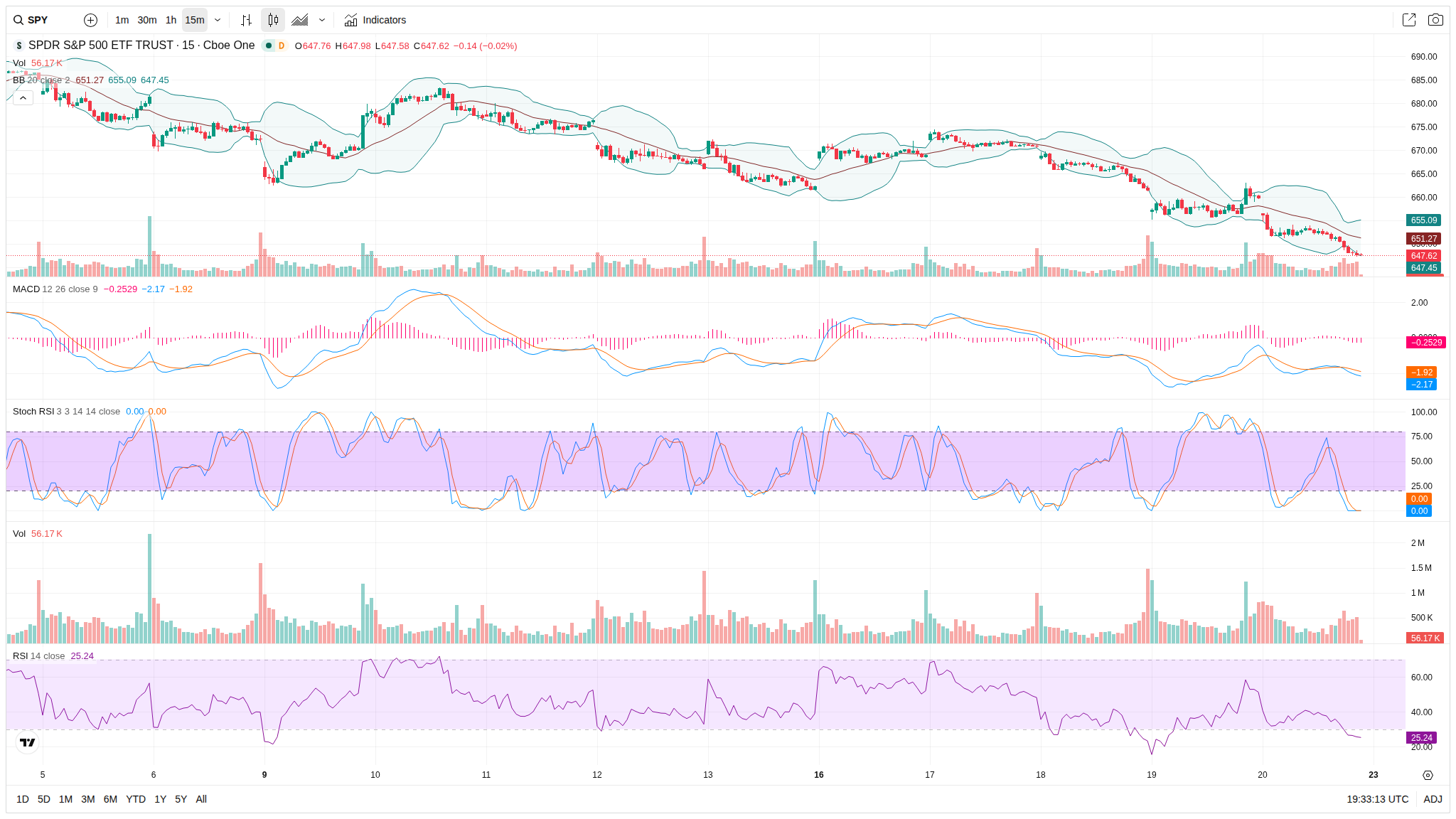Set date range to YTD
This screenshot has height=819, width=1456.
pyautogui.click(x=136, y=799)
